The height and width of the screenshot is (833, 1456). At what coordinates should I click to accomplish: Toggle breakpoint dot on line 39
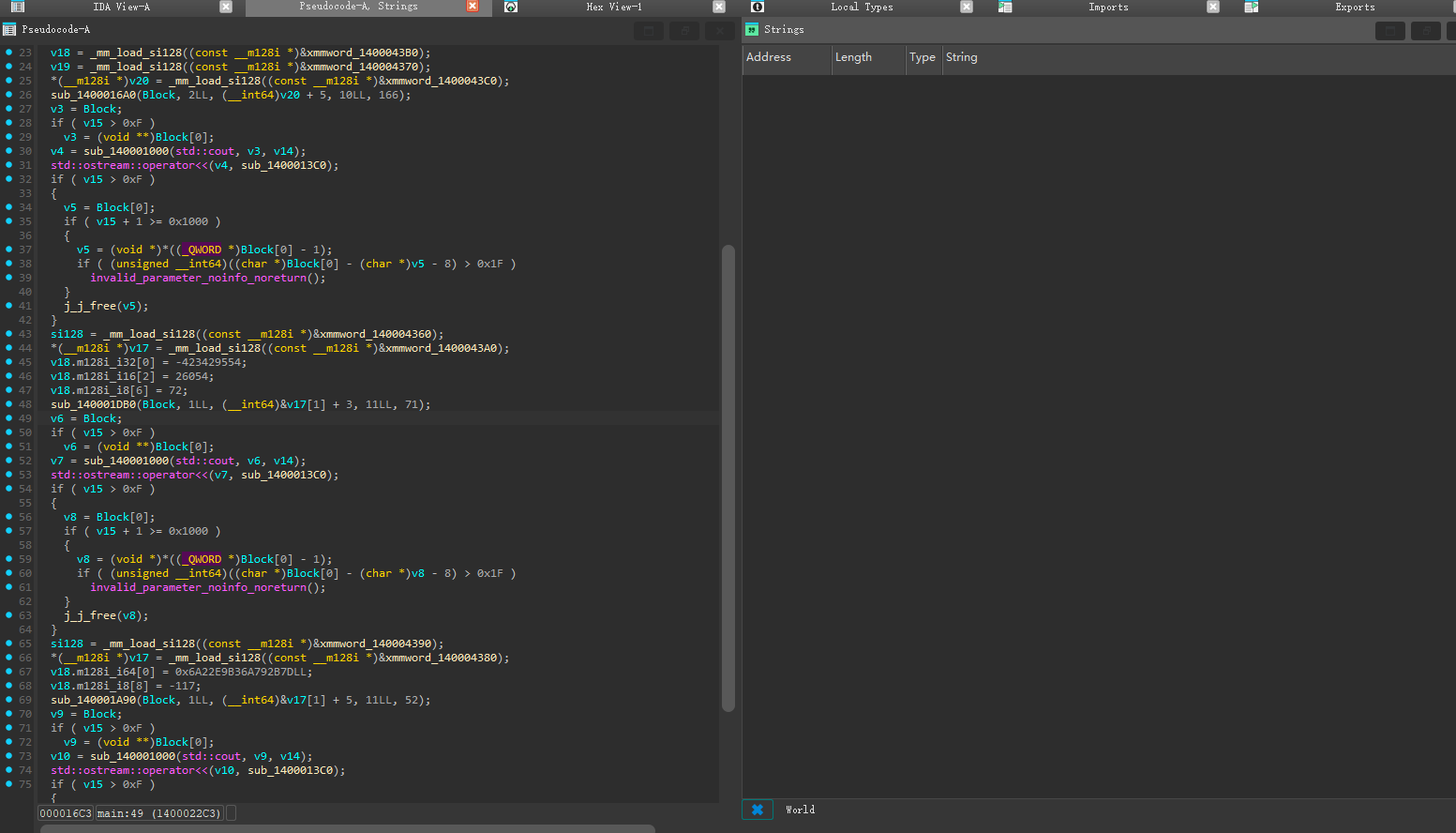8,278
